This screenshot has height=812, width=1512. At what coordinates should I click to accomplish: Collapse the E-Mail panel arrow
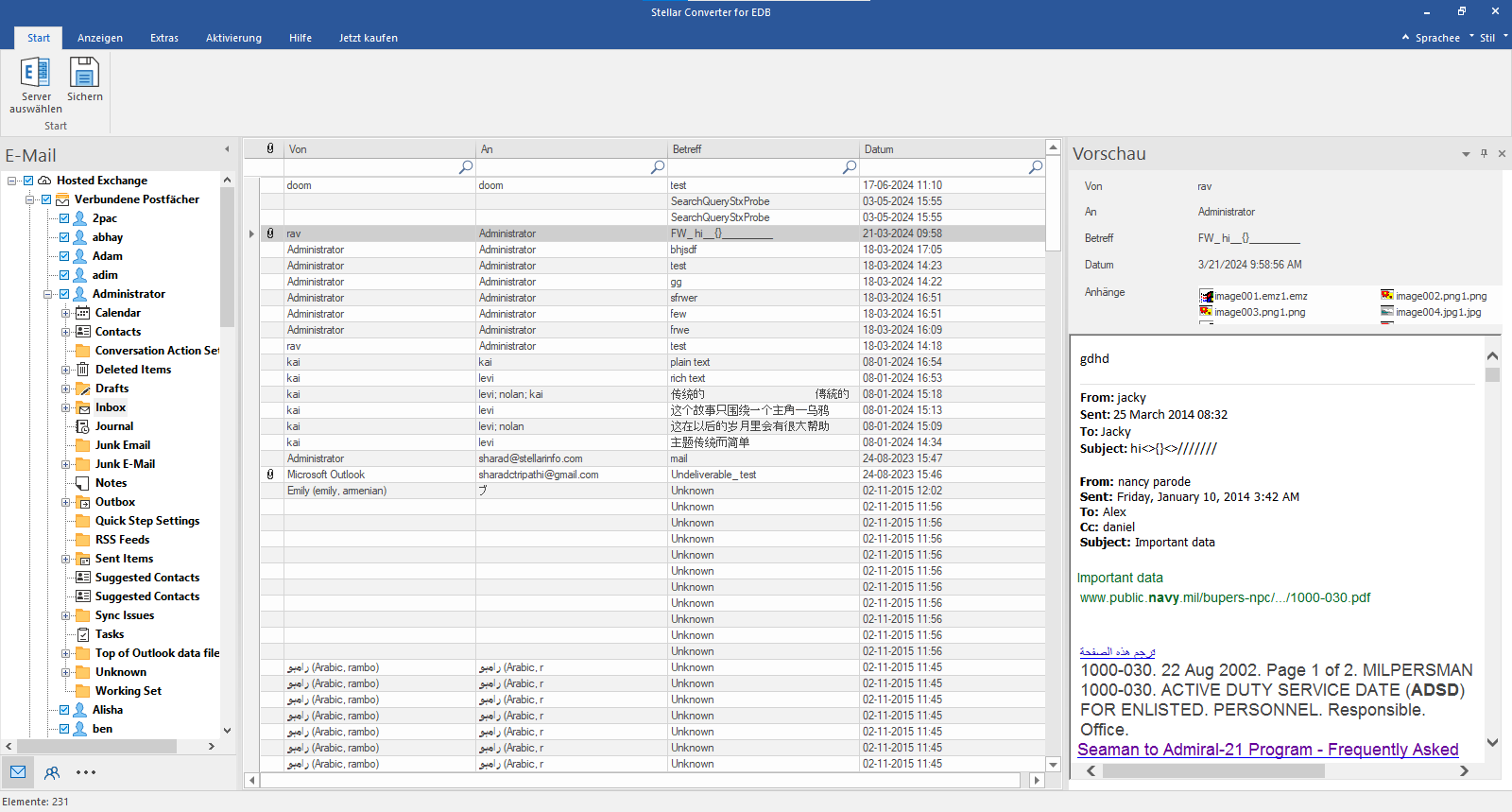click(x=227, y=149)
